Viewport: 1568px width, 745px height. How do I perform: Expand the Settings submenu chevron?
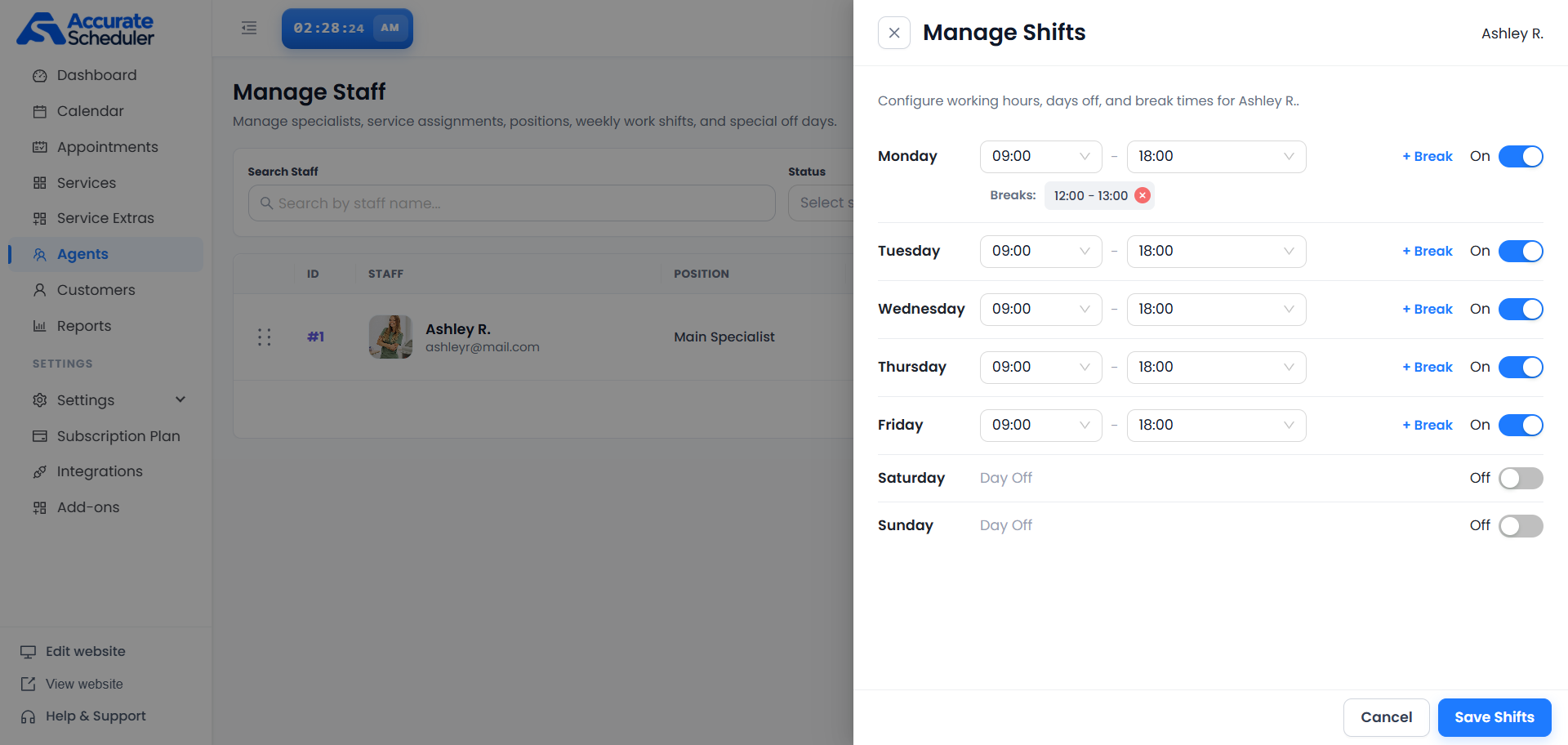[180, 399]
